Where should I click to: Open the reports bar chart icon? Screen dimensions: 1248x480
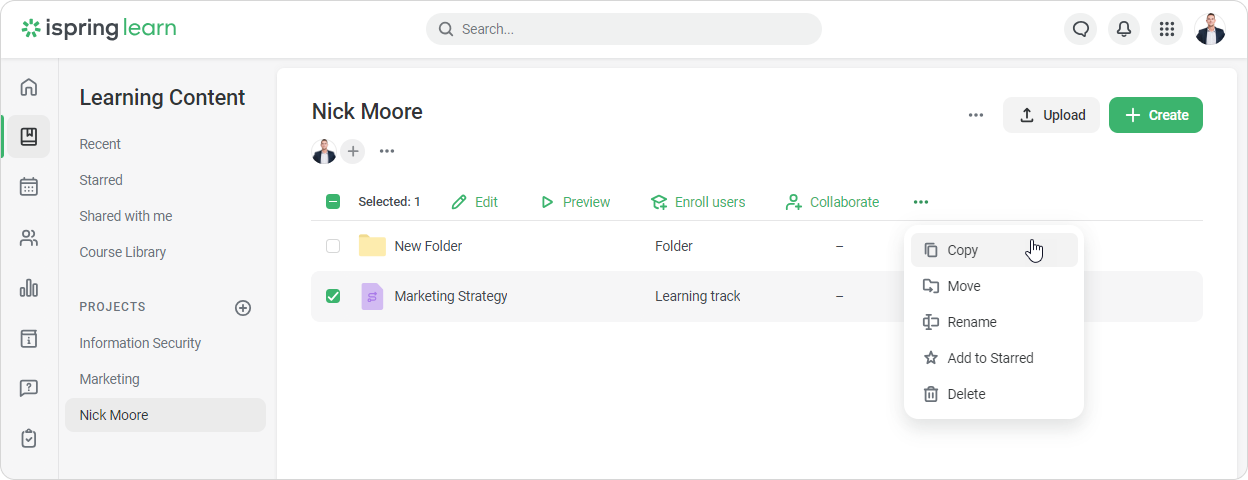click(x=29, y=288)
